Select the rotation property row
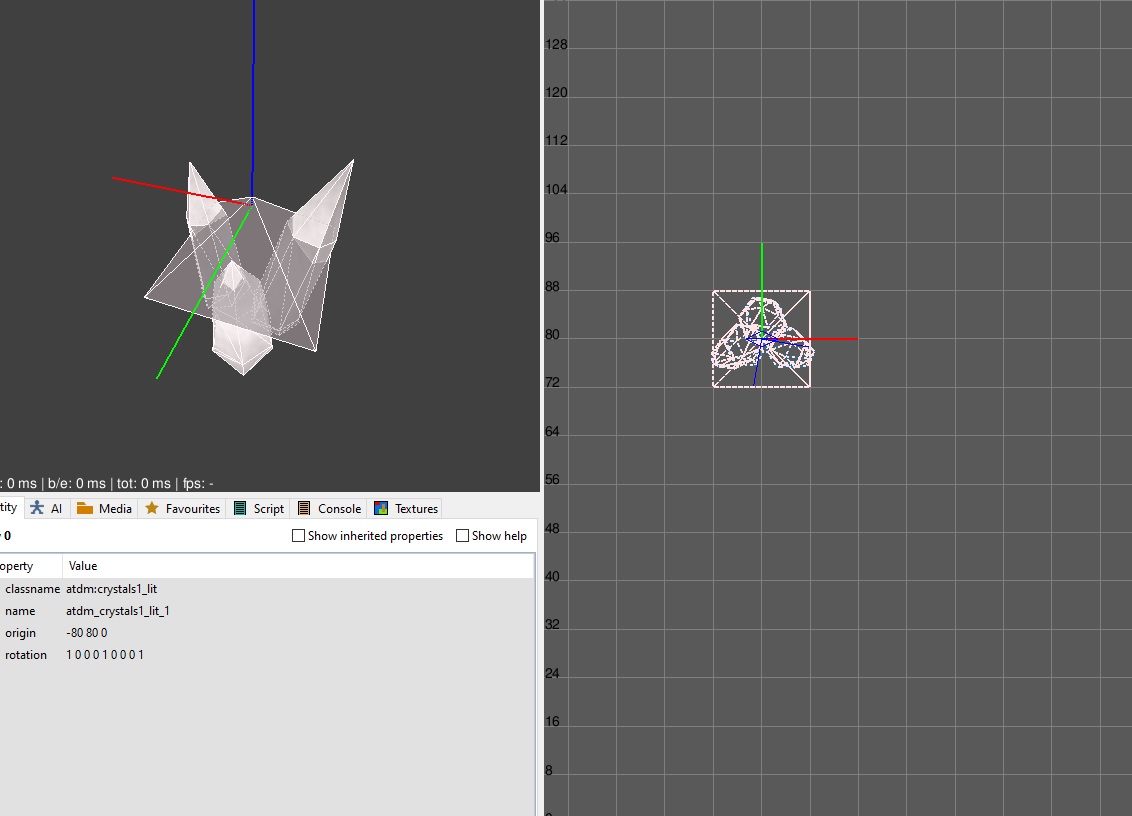 (x=26, y=655)
